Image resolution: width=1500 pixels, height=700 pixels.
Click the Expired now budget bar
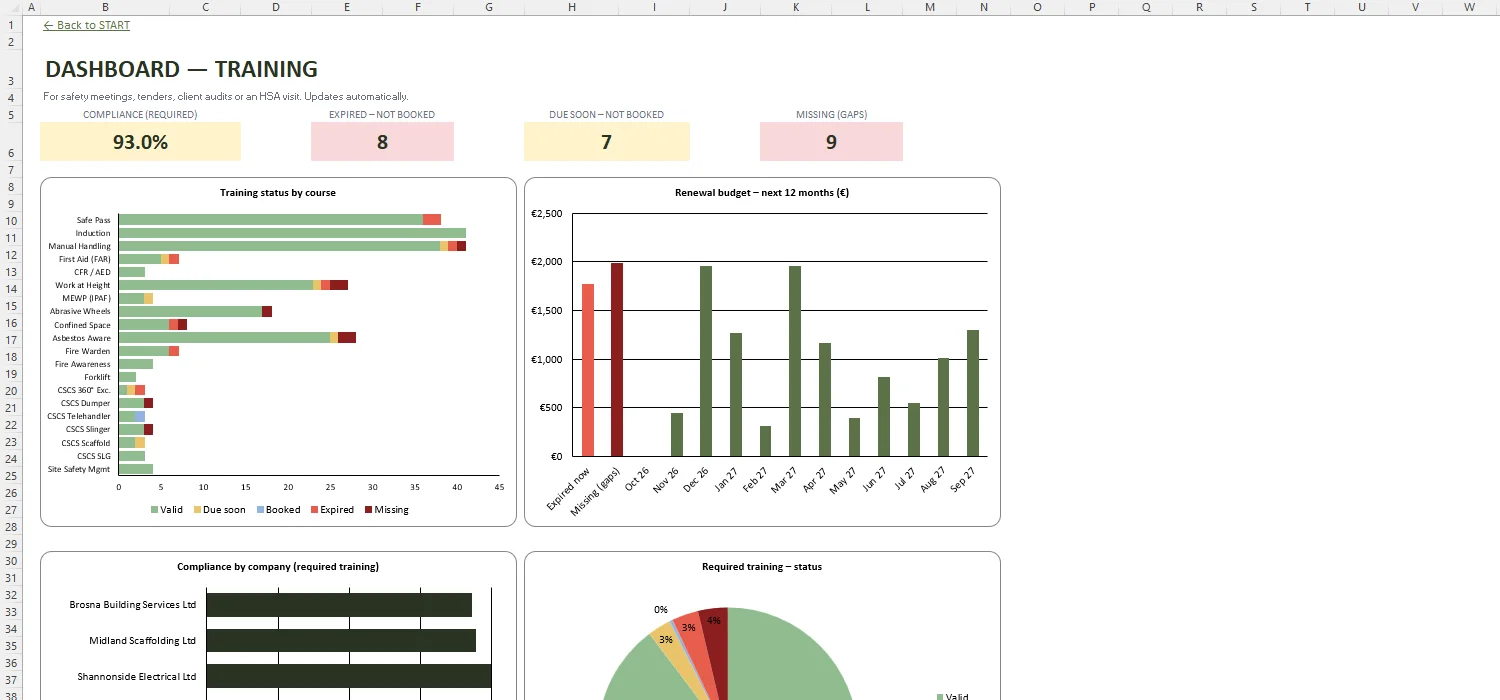click(x=588, y=370)
